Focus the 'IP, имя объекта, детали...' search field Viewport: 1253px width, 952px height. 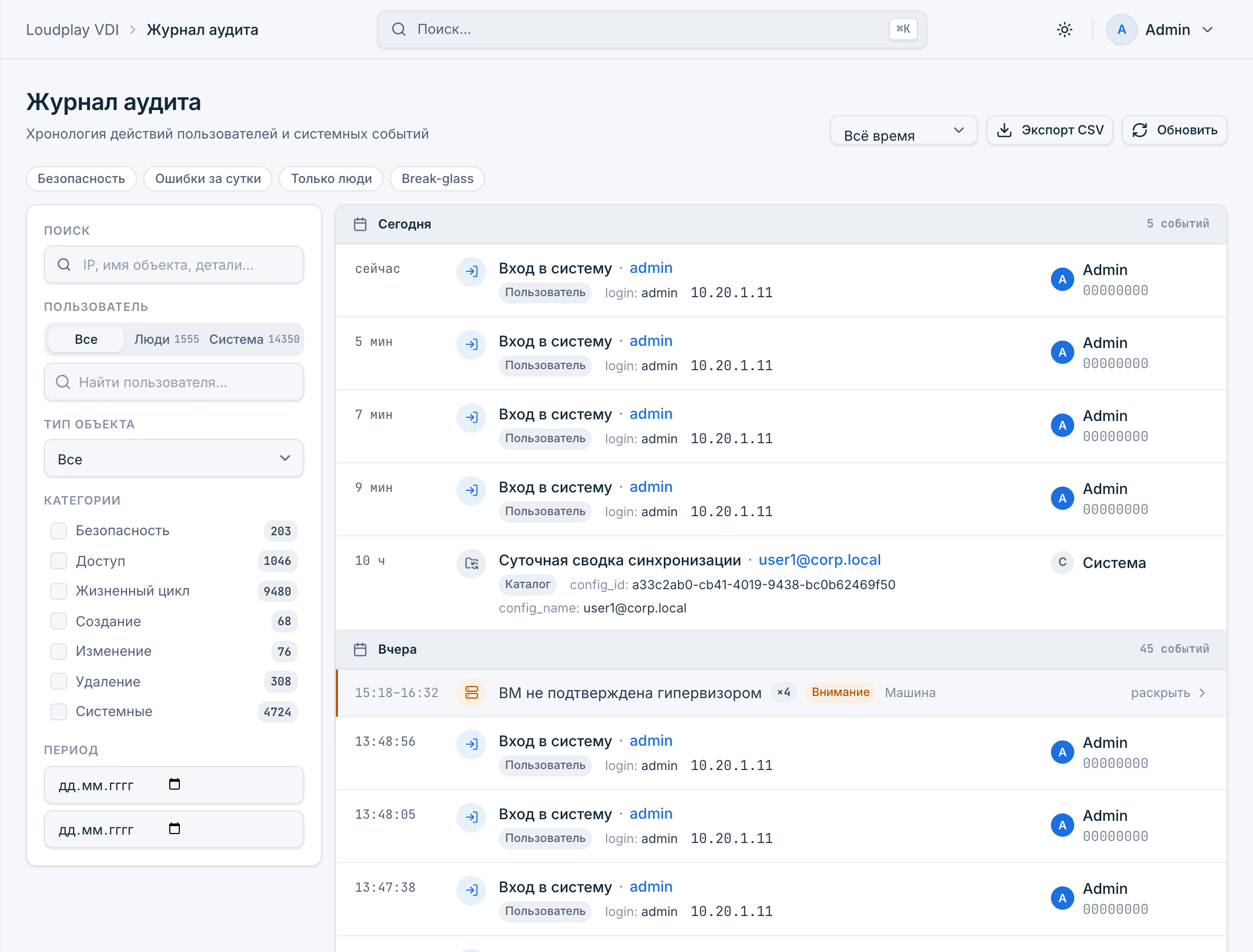(x=174, y=264)
